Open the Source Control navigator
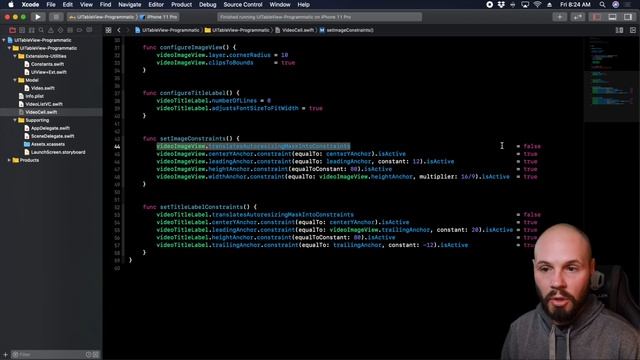 (x=22, y=30)
